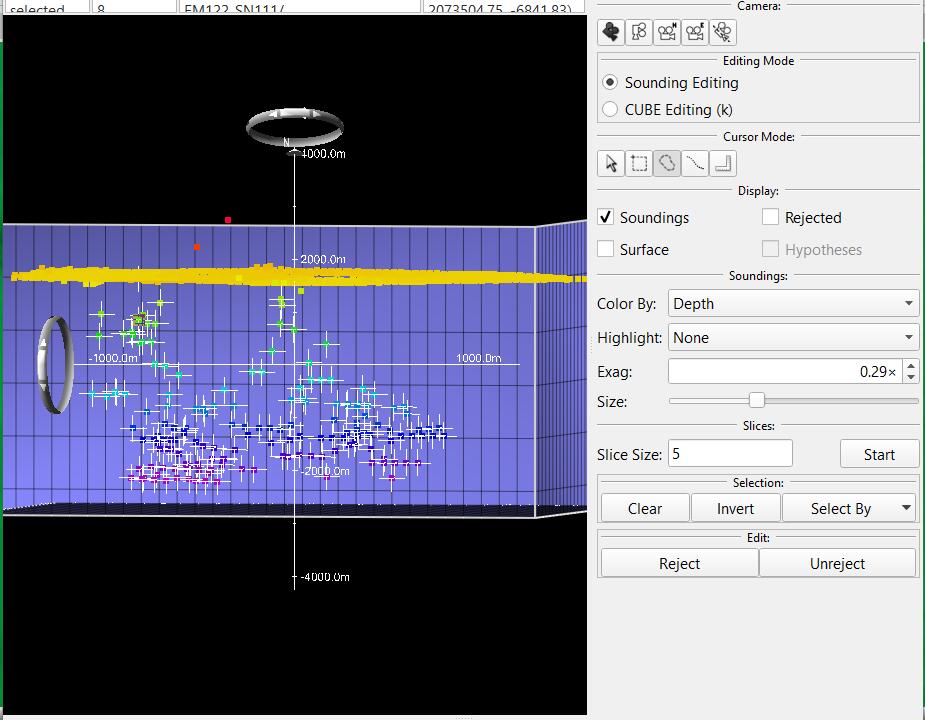Select the dashed line cursor mode

coord(695,163)
